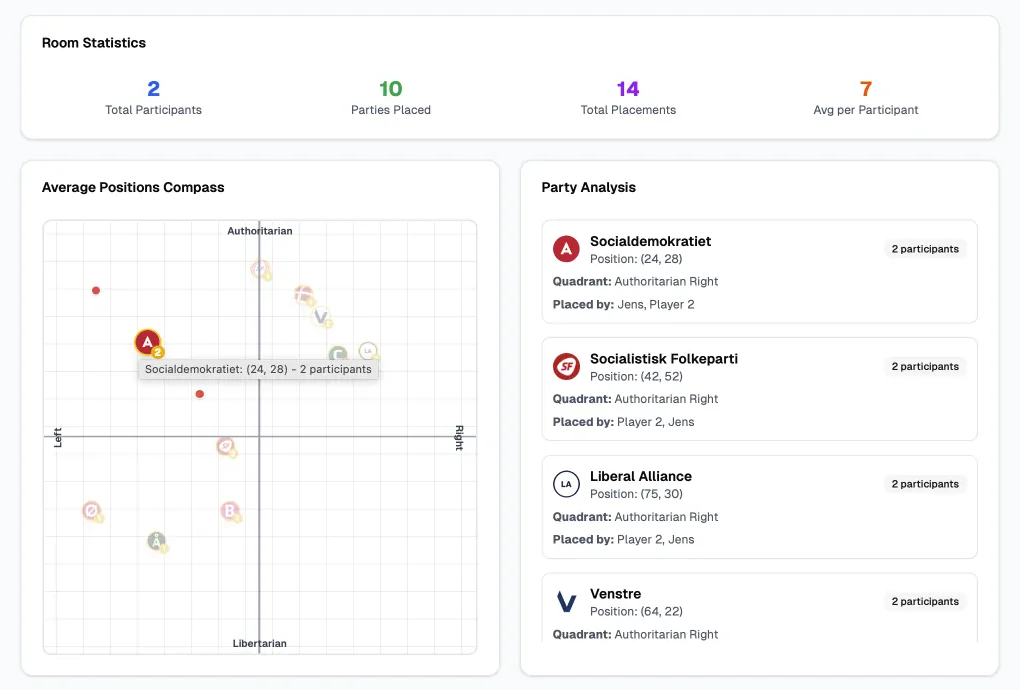Viewport: 1020px width, 690px height.
Task: Click the "Right" axis label on the compass
Action: coord(459,438)
